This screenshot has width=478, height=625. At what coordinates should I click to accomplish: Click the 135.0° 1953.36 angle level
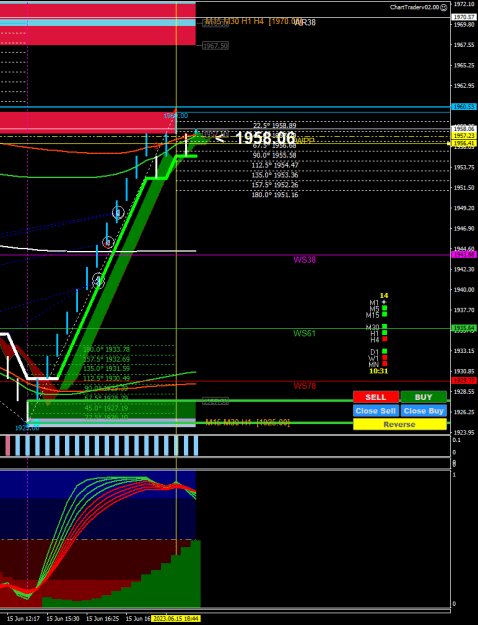click(275, 175)
